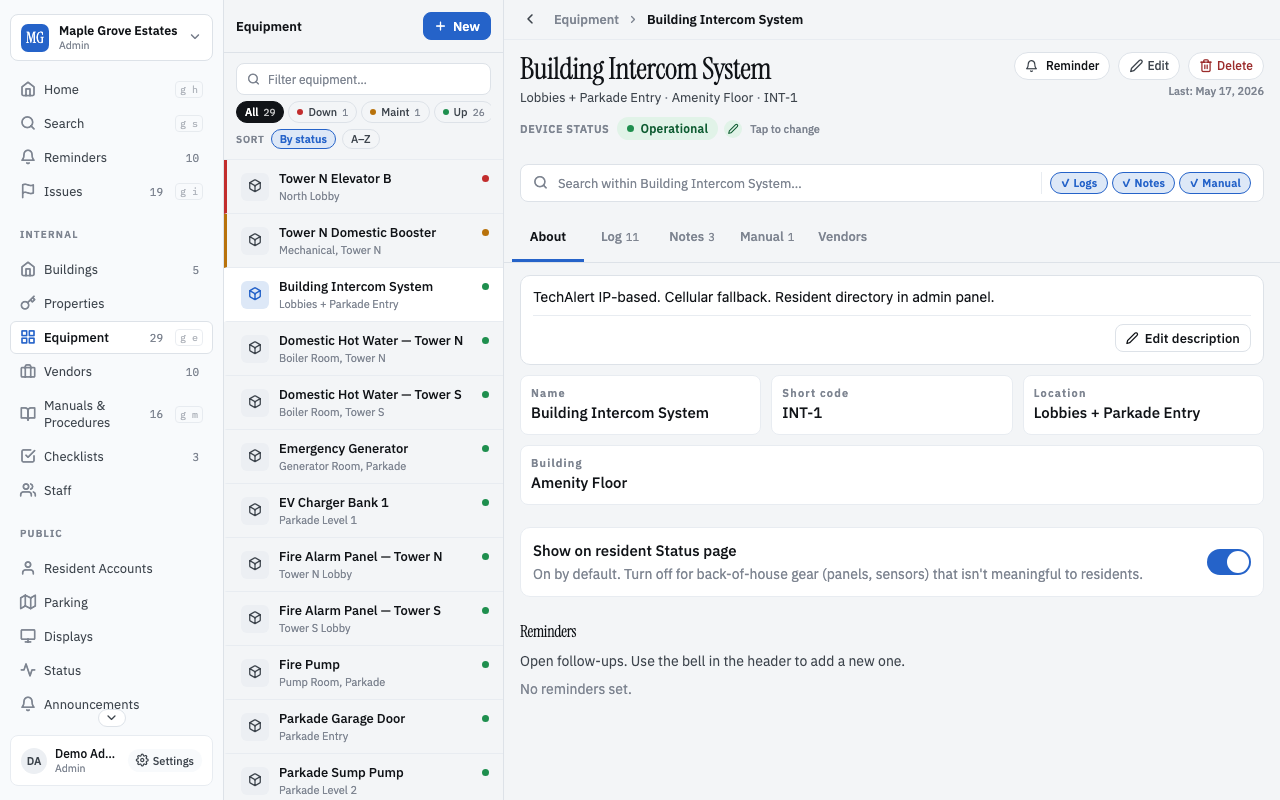This screenshot has height=800, width=1280.
Task: Open EV Charger Bank 1
Action: [364, 511]
